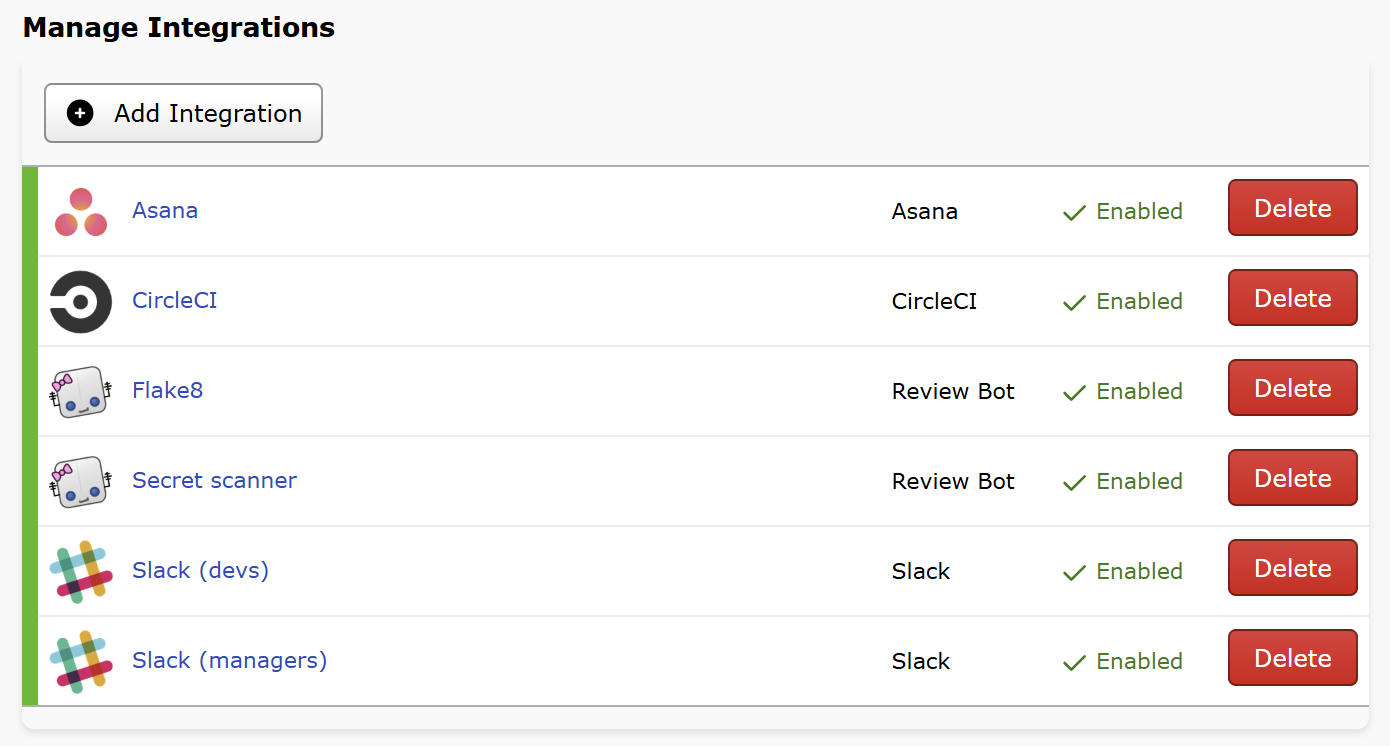Open the Slack (managers) integration
This screenshot has height=746, width=1390.
pyautogui.click(x=229, y=660)
